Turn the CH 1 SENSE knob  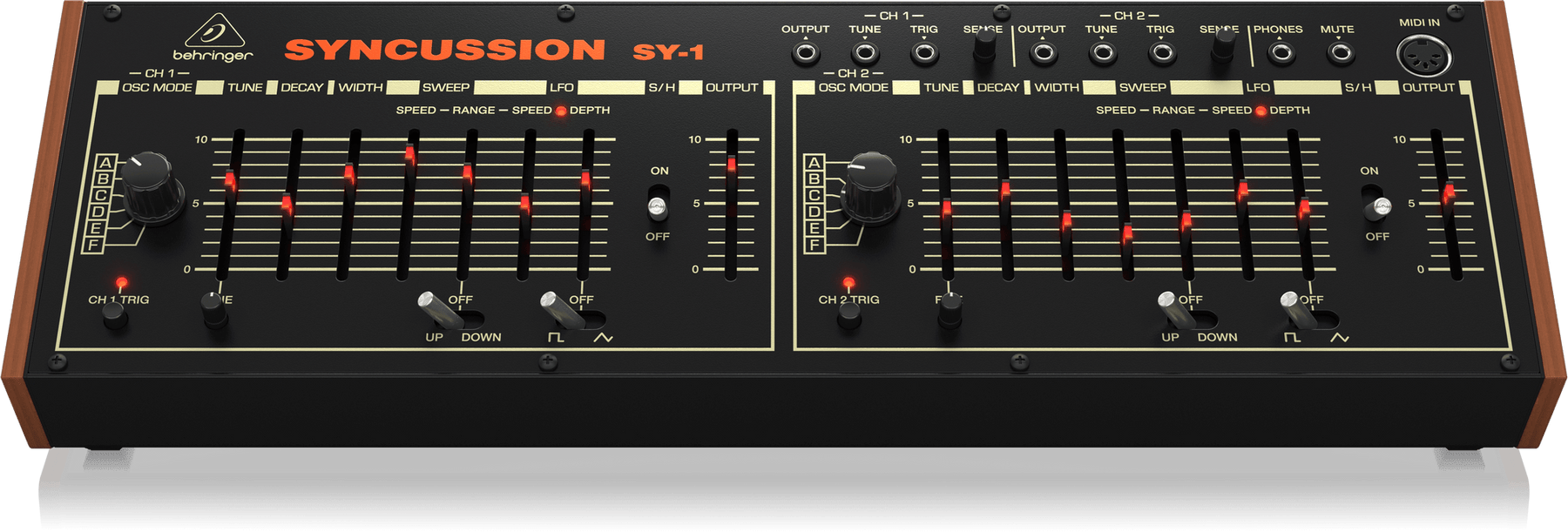point(983,45)
